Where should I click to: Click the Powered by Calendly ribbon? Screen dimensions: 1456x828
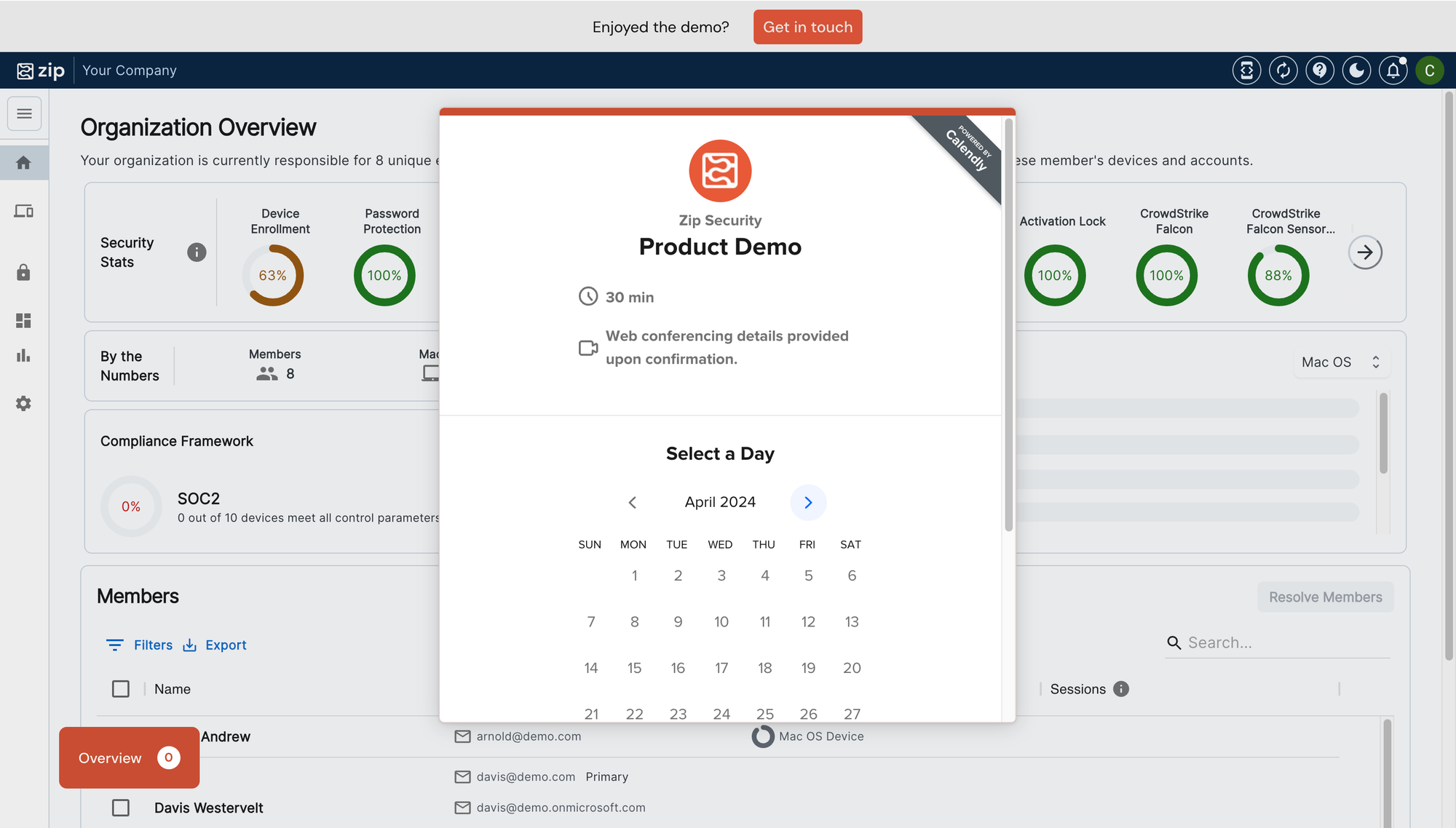tap(968, 149)
